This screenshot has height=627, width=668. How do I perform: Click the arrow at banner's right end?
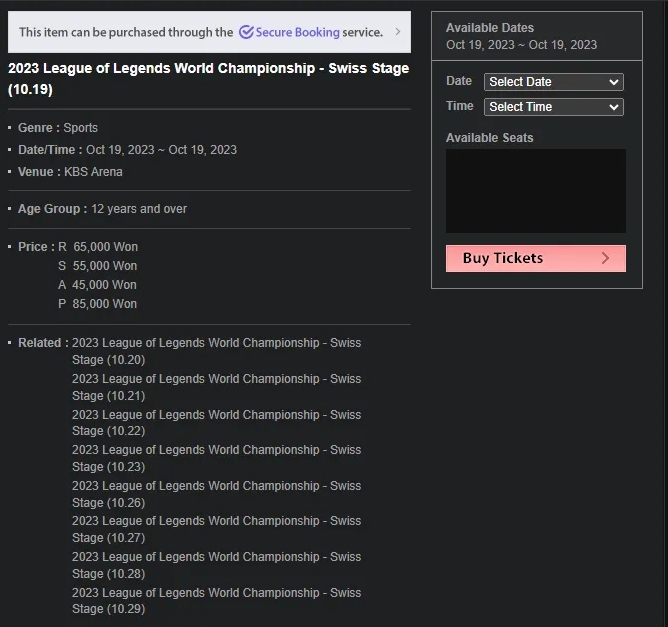pyautogui.click(x=397, y=32)
